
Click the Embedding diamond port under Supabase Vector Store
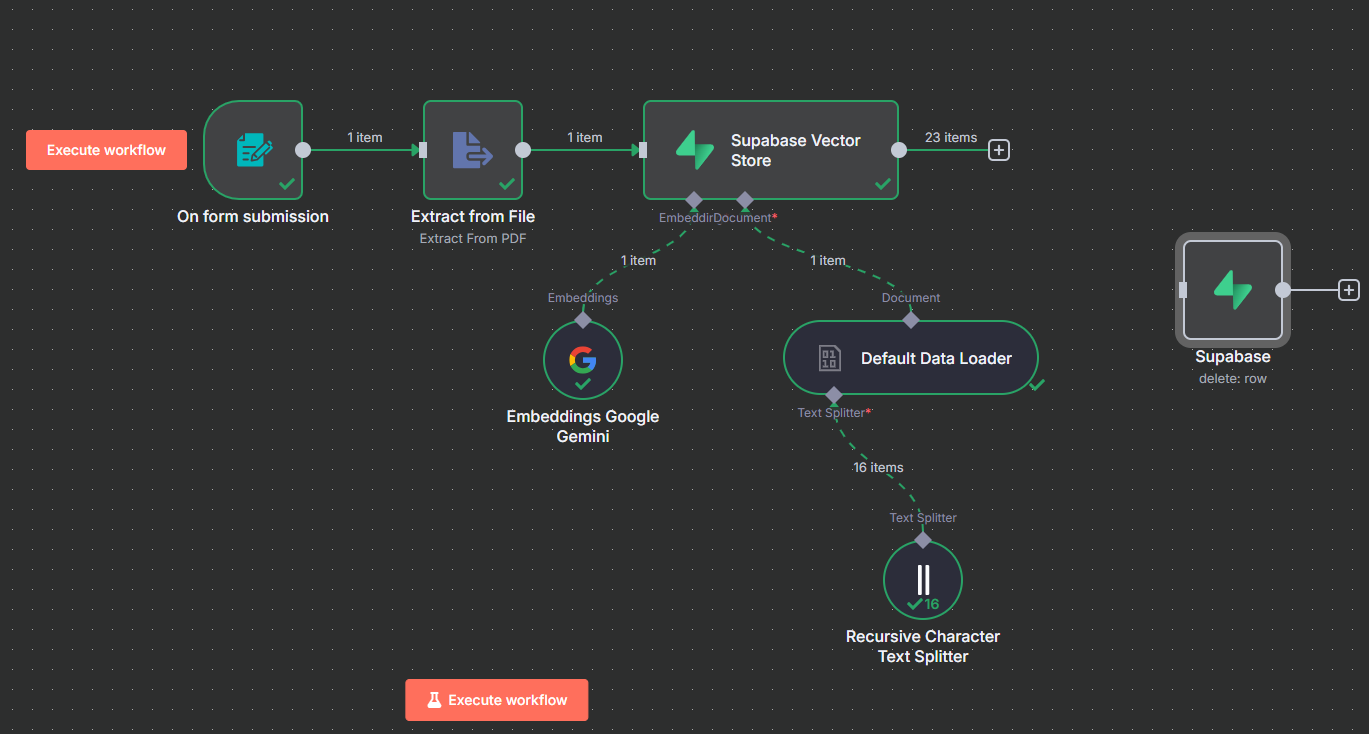(x=694, y=200)
